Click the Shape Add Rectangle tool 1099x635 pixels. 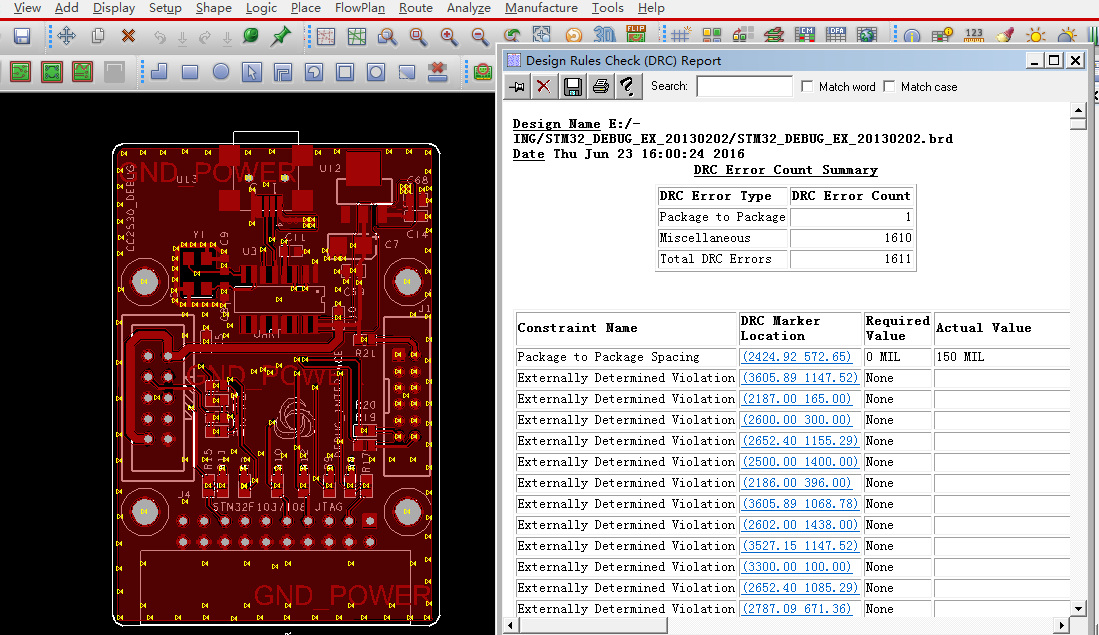click(x=190, y=72)
